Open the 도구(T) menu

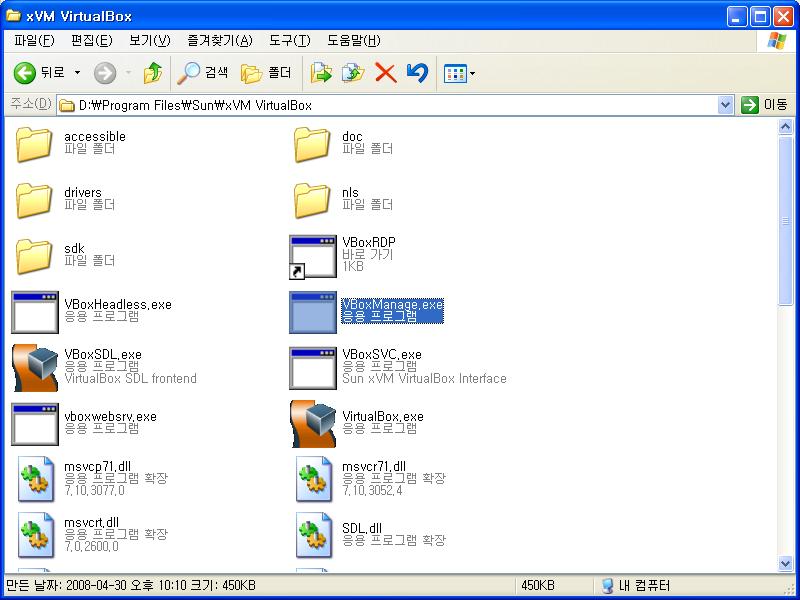tap(289, 41)
